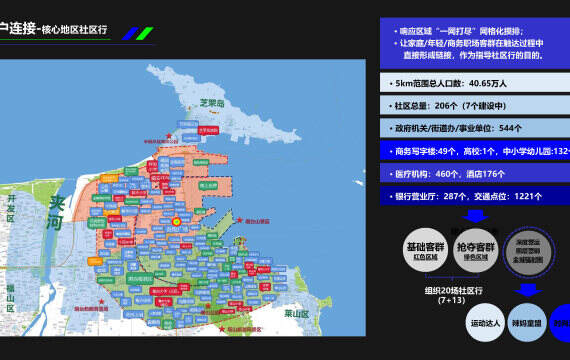Click blue down arrow under the gray dashed circle

[x=528, y=290]
